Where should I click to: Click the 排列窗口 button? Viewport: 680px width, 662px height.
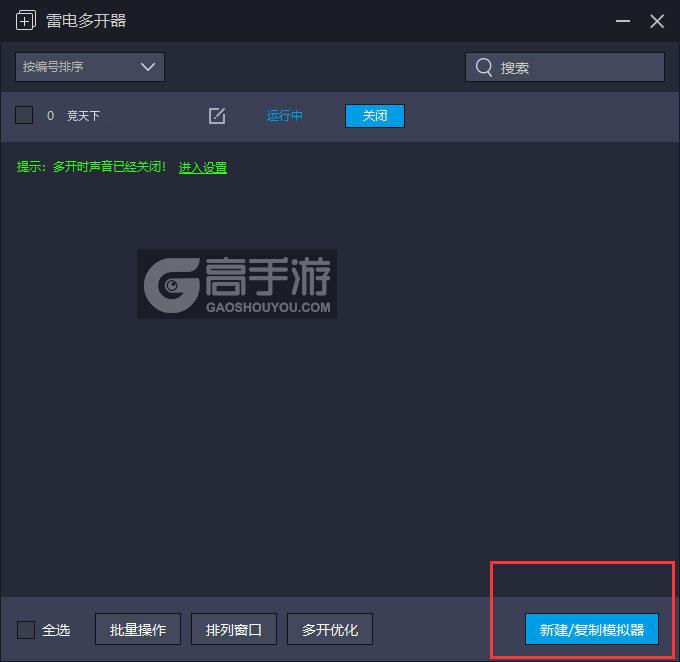pyautogui.click(x=234, y=629)
